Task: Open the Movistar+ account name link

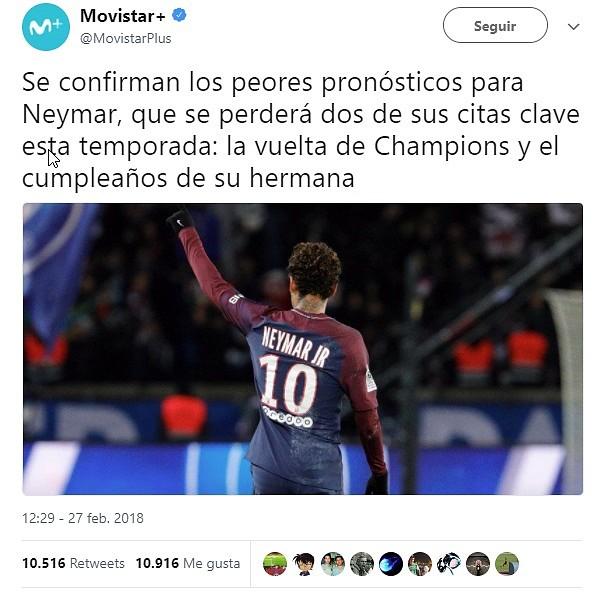Action: [x=123, y=16]
